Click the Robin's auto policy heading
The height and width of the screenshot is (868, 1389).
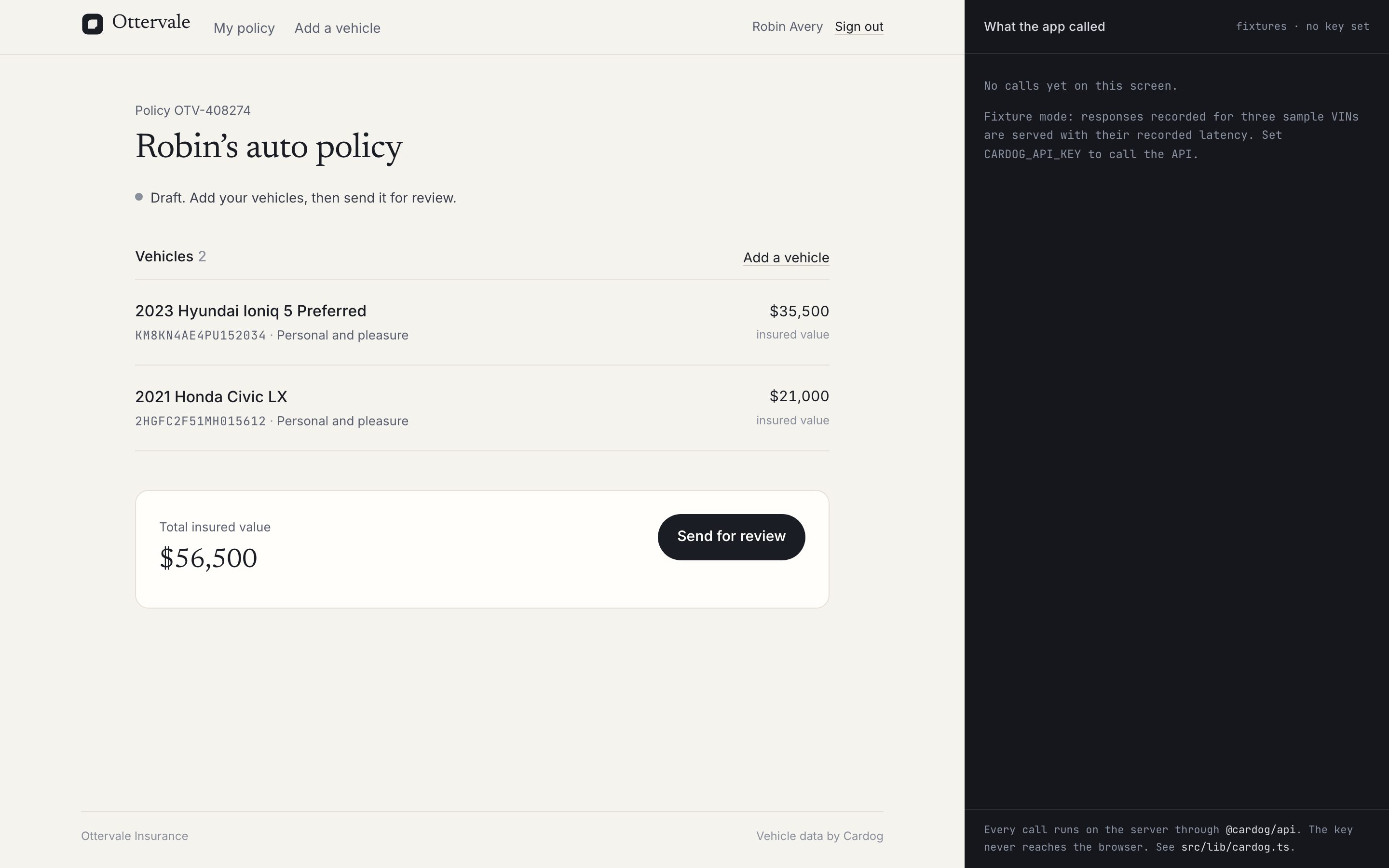pyautogui.click(x=269, y=147)
